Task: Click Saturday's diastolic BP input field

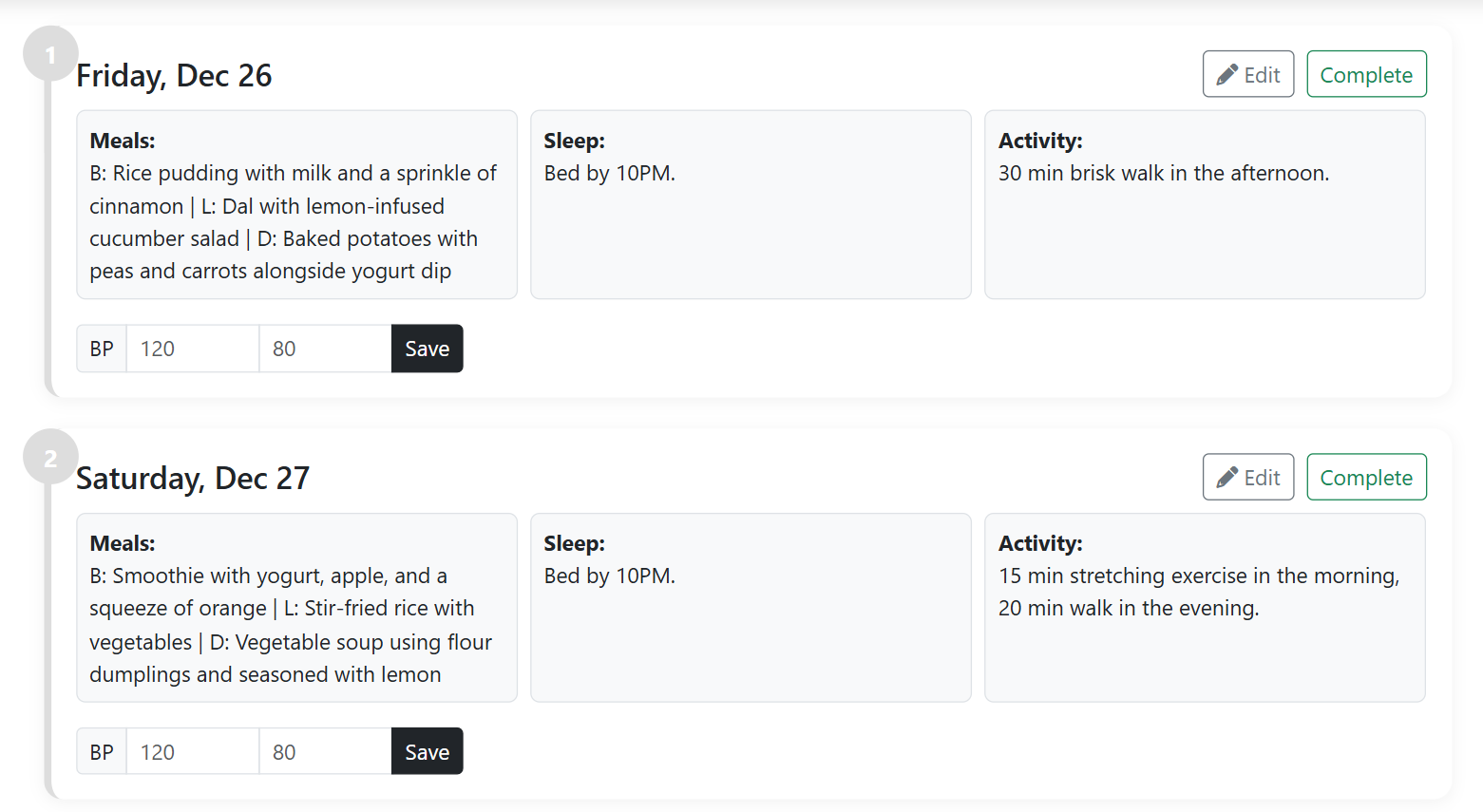Action: 324,752
